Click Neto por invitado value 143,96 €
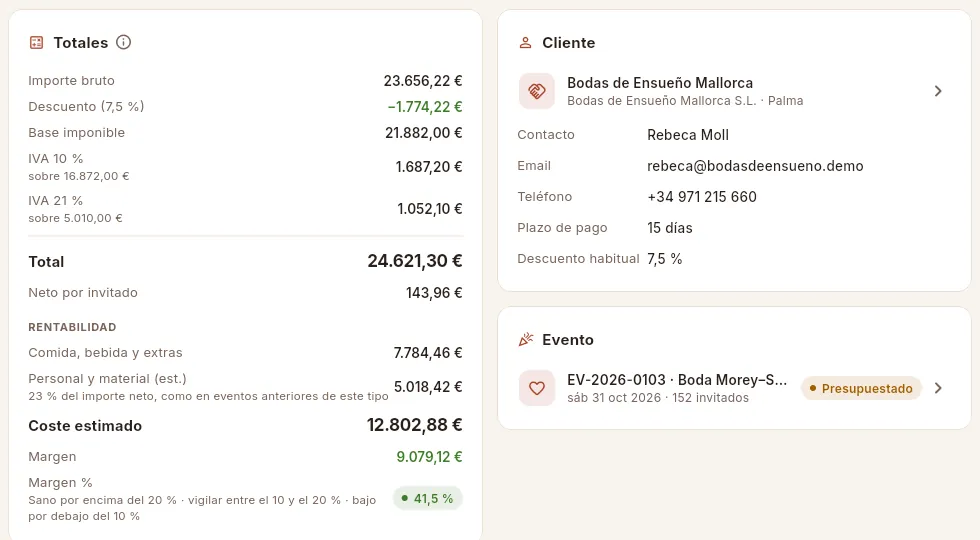Image resolution: width=980 pixels, height=540 pixels. coord(434,292)
